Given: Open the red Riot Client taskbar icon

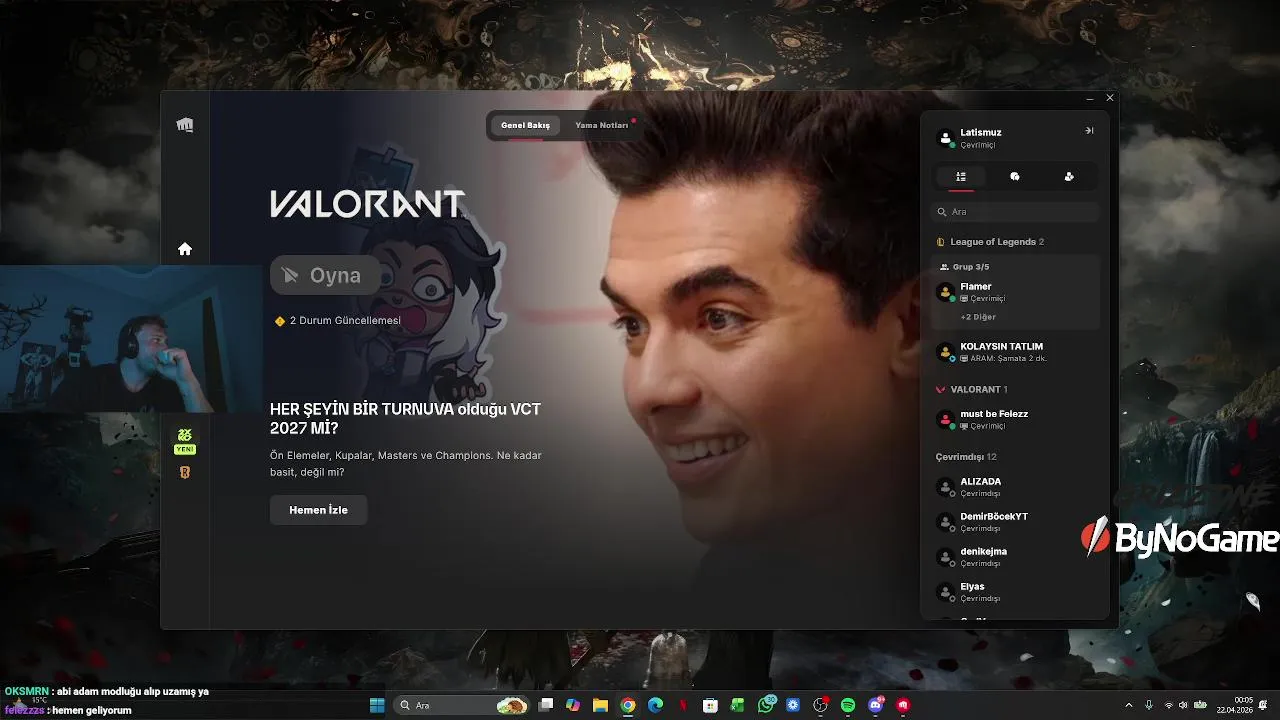Looking at the screenshot, I should [903, 705].
